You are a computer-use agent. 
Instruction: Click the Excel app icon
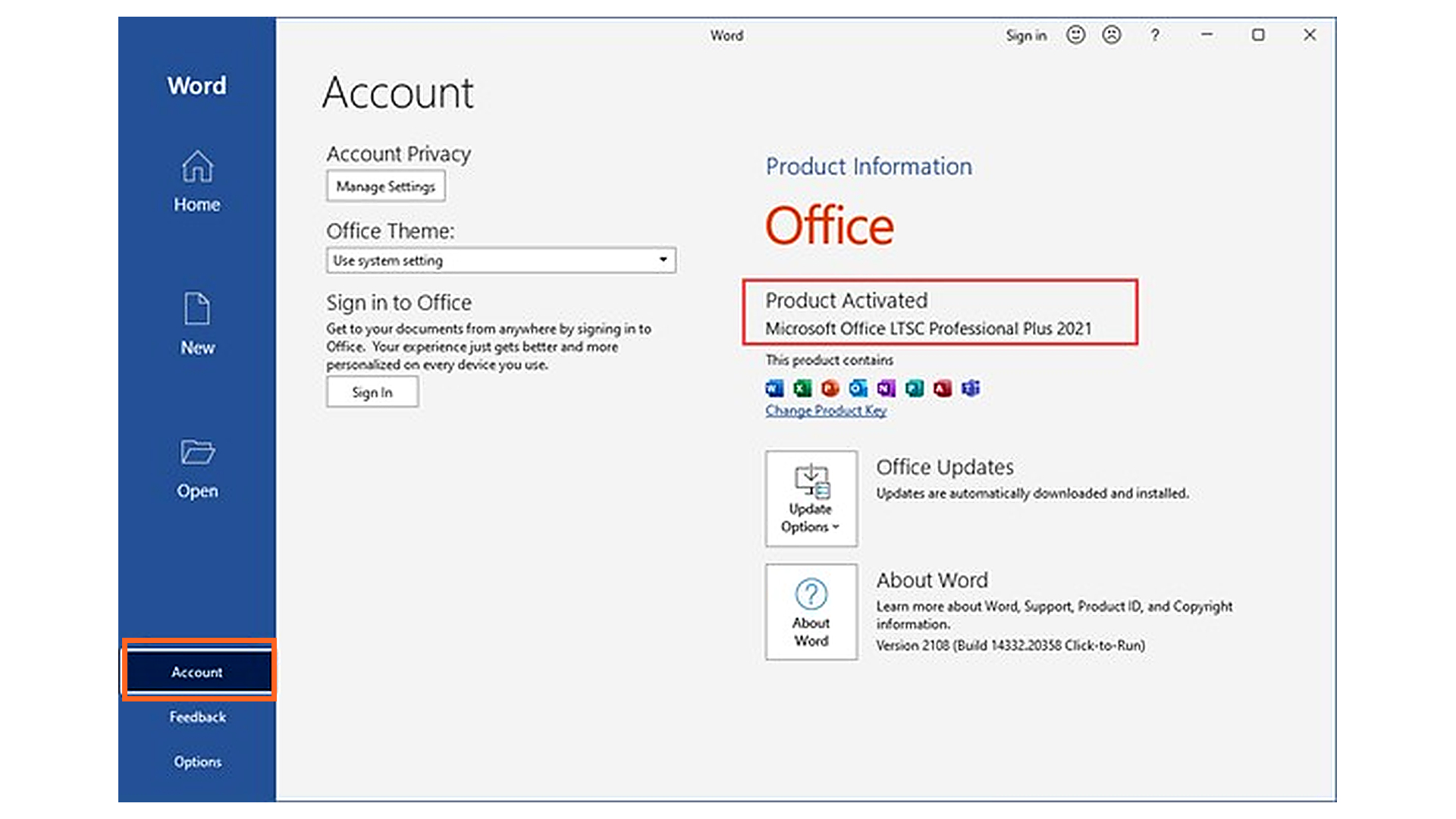(x=802, y=388)
